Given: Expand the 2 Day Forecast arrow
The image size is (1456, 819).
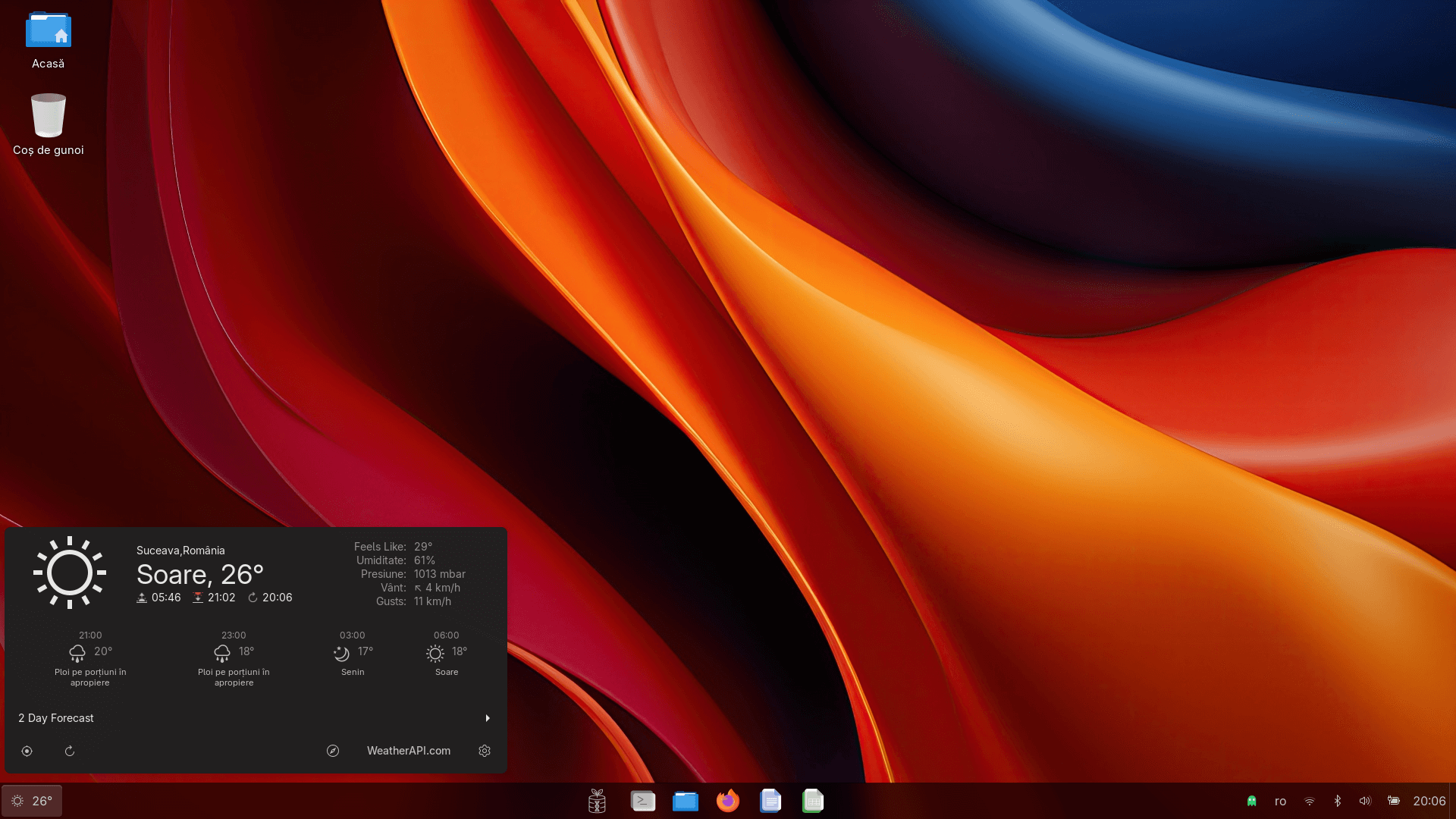Looking at the screenshot, I should [x=488, y=718].
